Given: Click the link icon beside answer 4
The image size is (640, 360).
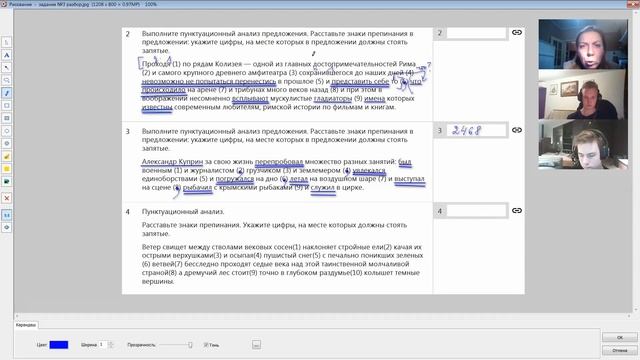Looking at the screenshot, I should [517, 211].
